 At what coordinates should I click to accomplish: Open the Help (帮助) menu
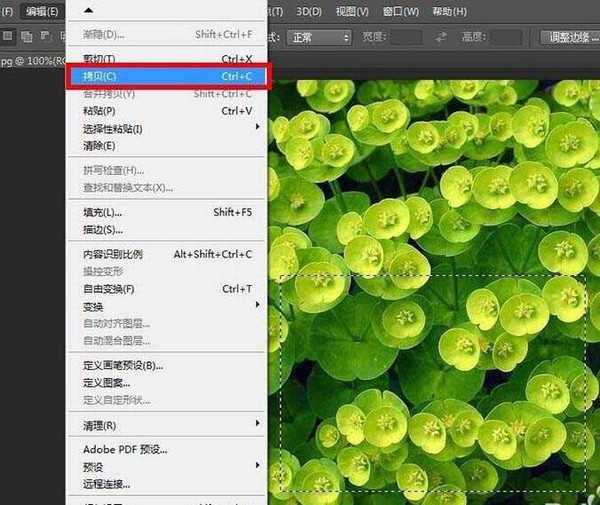(448, 11)
